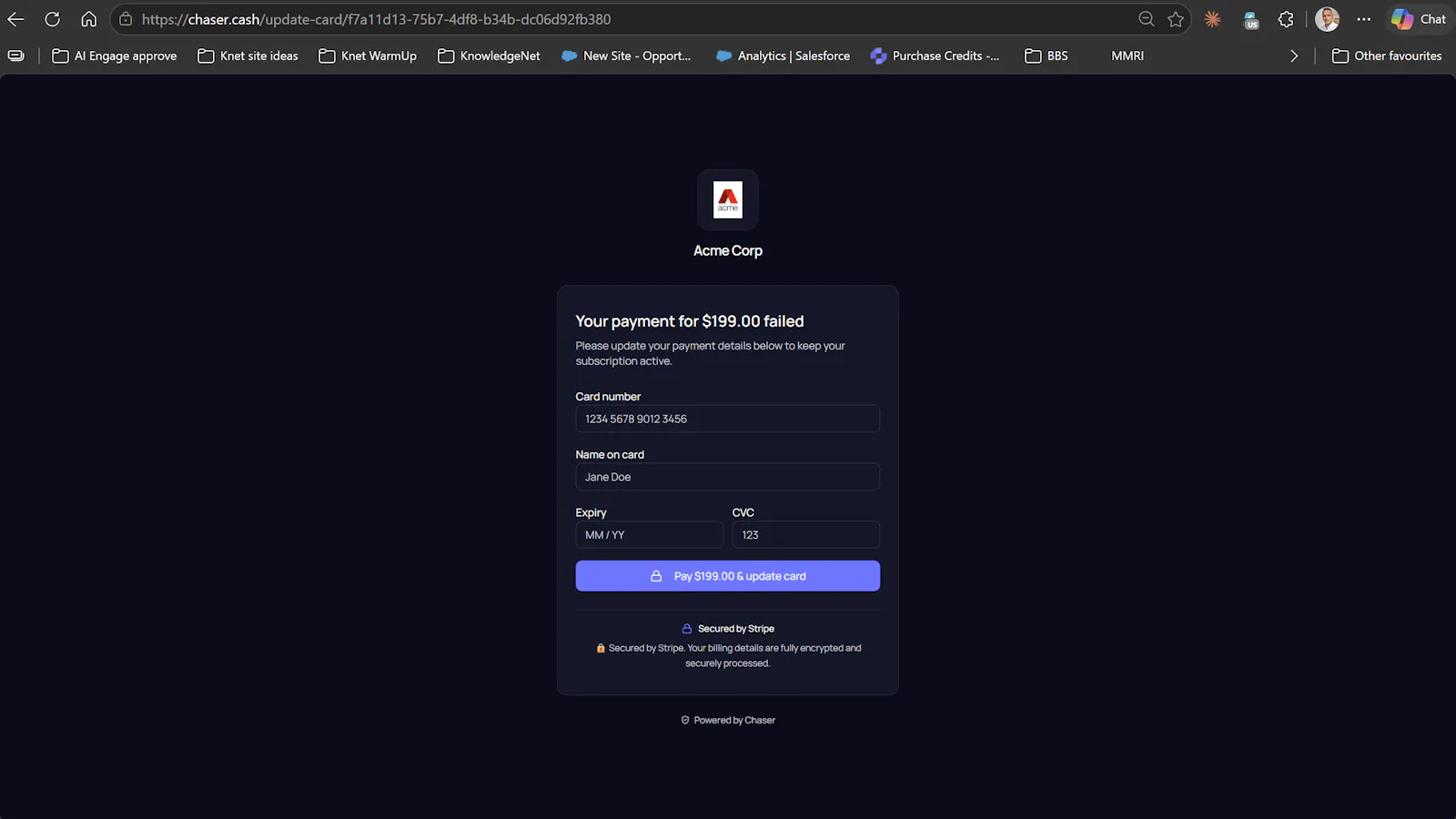Click Pay $199.00 & update card button
The image size is (1456, 819).
pos(728,576)
